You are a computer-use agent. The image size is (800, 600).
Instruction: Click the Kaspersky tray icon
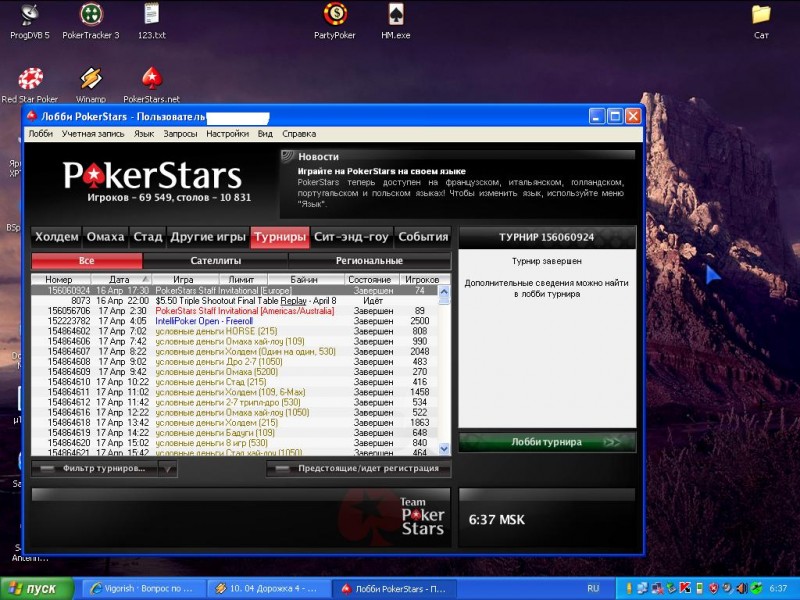click(x=685, y=588)
